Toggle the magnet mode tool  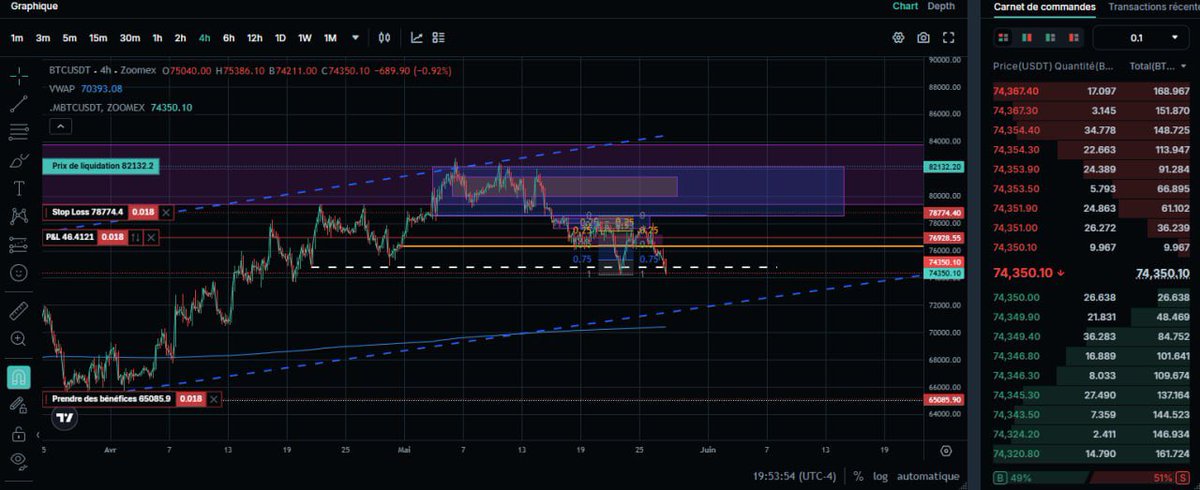18,377
